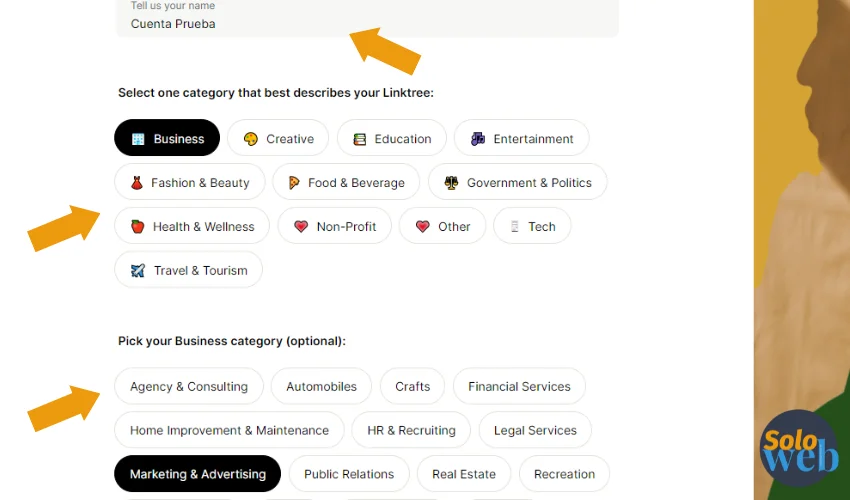Image resolution: width=850 pixels, height=500 pixels.
Task: Select the Government & Politics scales icon
Action: pyautogui.click(x=451, y=183)
